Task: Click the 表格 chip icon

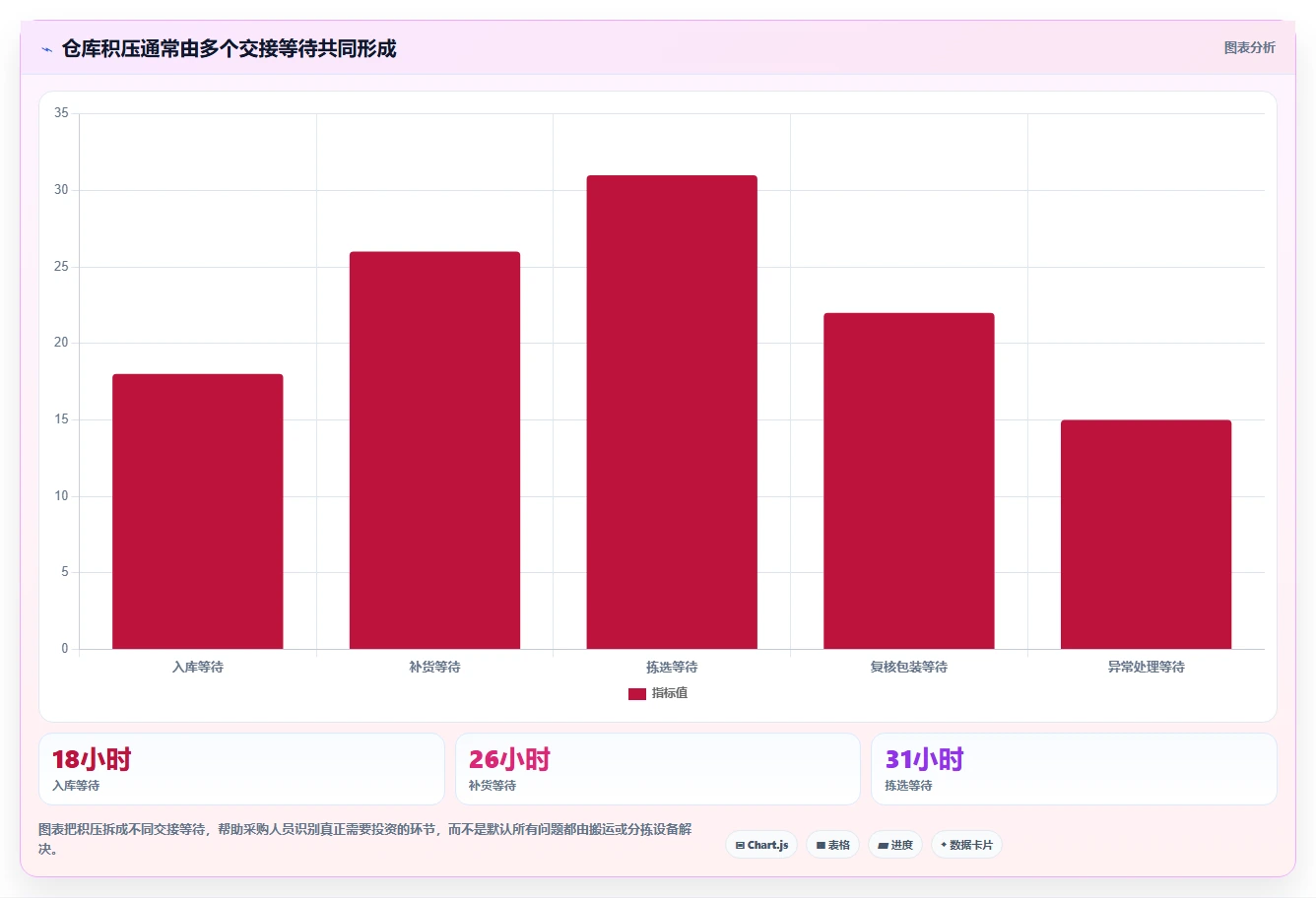Action: tap(821, 846)
